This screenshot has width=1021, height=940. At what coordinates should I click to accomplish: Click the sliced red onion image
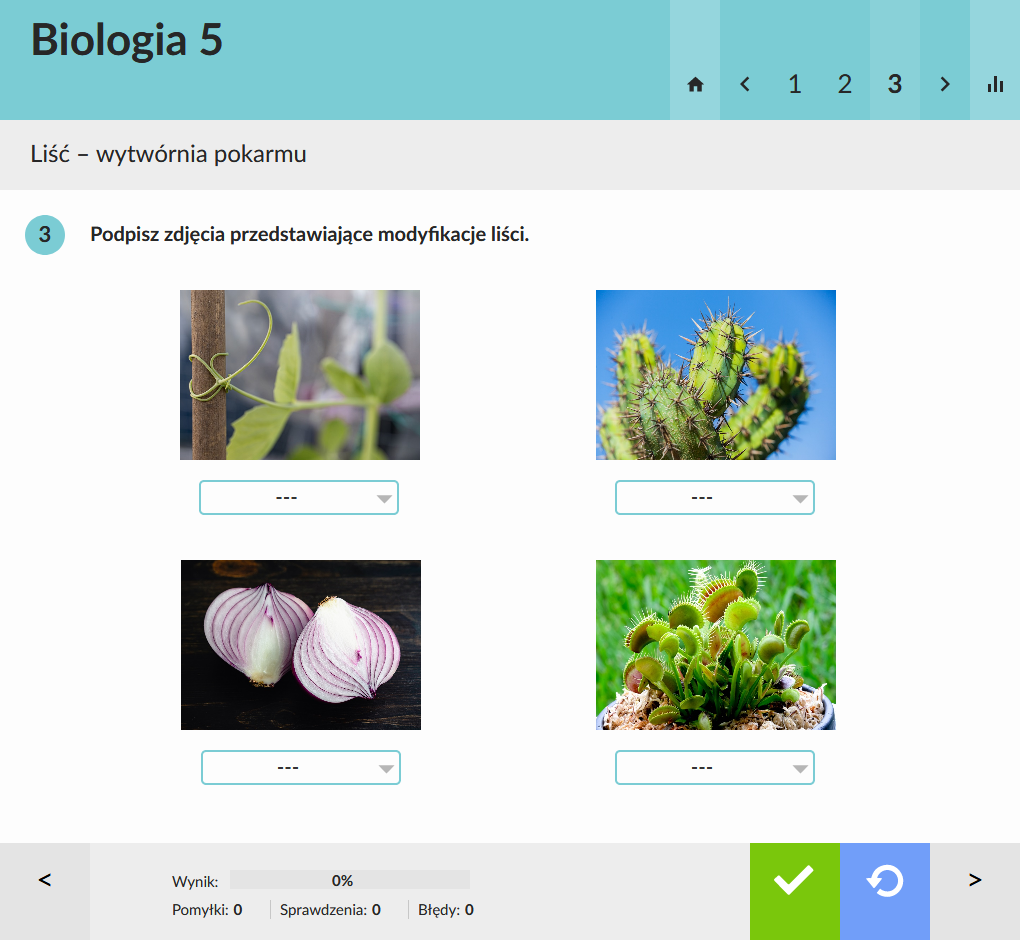click(301, 645)
